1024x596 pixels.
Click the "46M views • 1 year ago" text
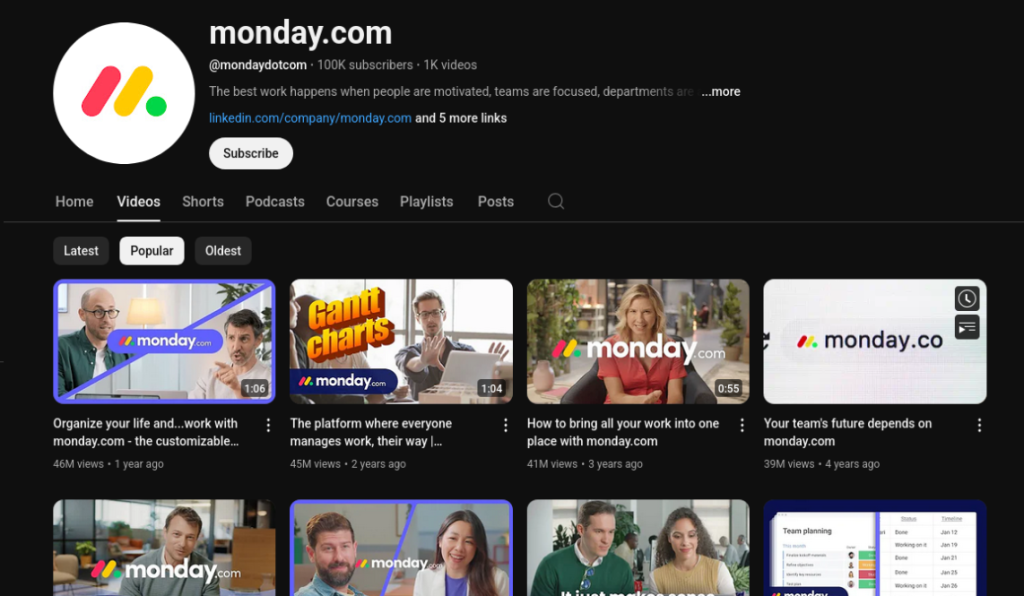[108, 464]
